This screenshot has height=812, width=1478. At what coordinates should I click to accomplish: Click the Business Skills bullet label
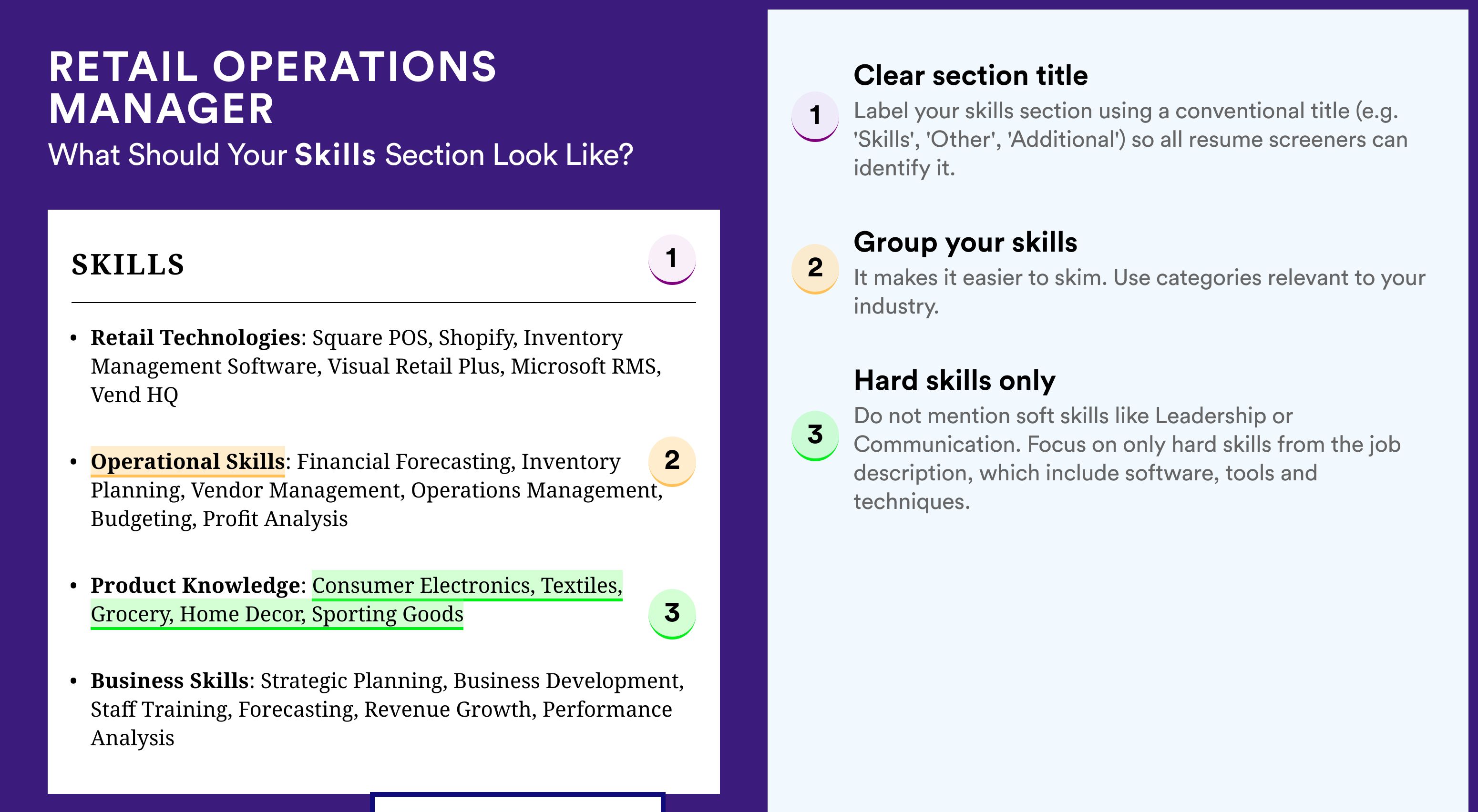click(x=170, y=680)
